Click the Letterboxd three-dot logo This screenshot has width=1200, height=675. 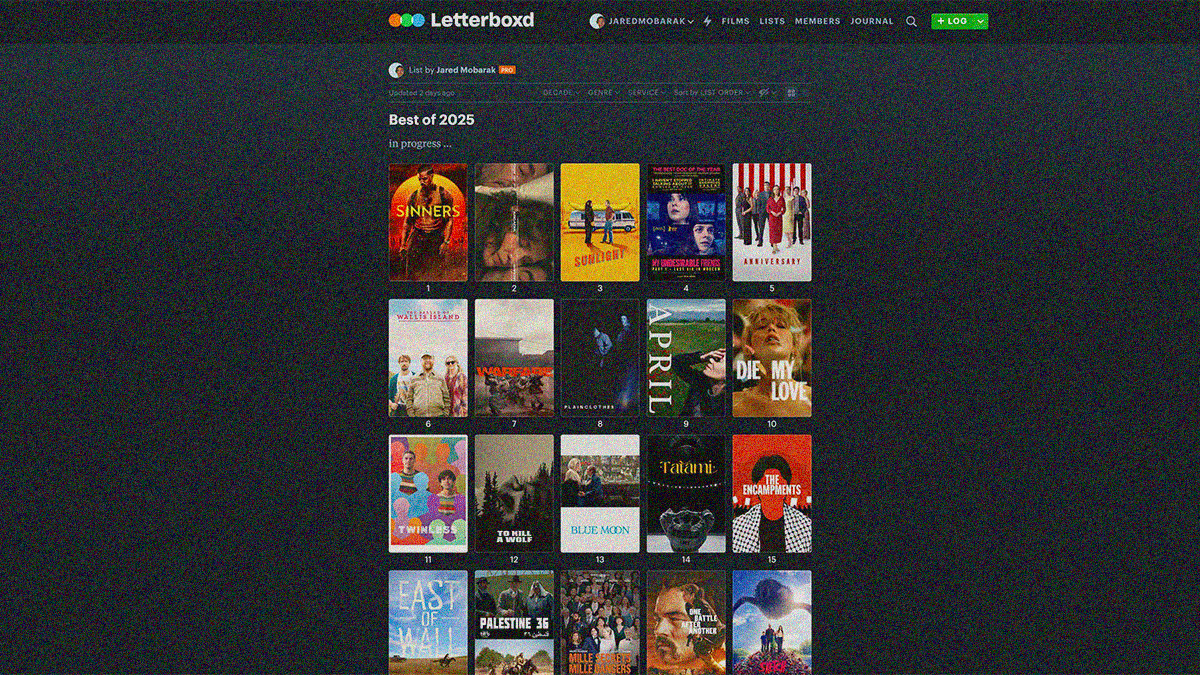pos(408,19)
